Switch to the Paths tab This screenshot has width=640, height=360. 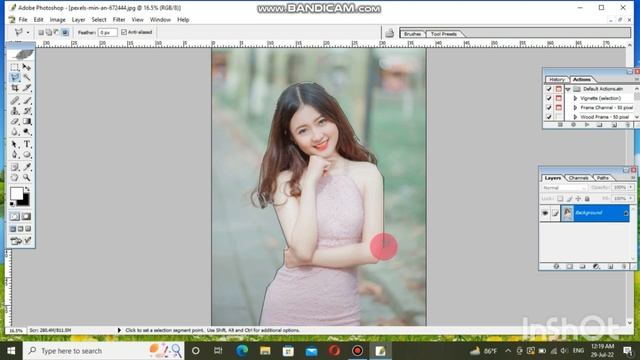[x=602, y=178]
